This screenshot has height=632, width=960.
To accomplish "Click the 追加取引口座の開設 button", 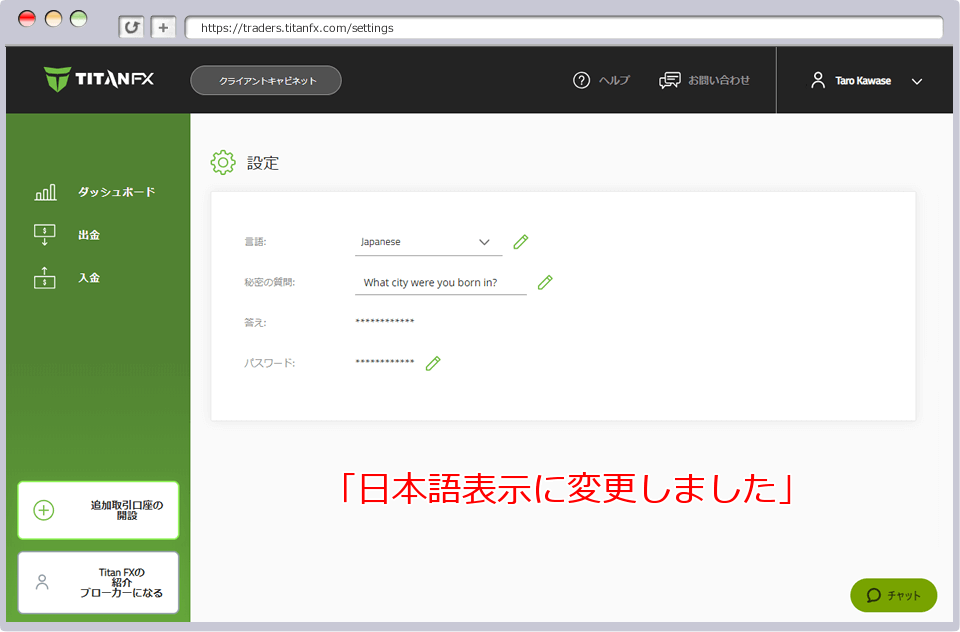I will [97, 510].
